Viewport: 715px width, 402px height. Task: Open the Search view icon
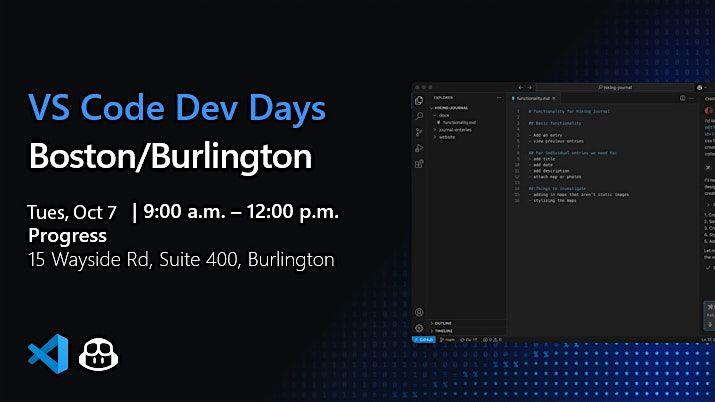click(419, 116)
